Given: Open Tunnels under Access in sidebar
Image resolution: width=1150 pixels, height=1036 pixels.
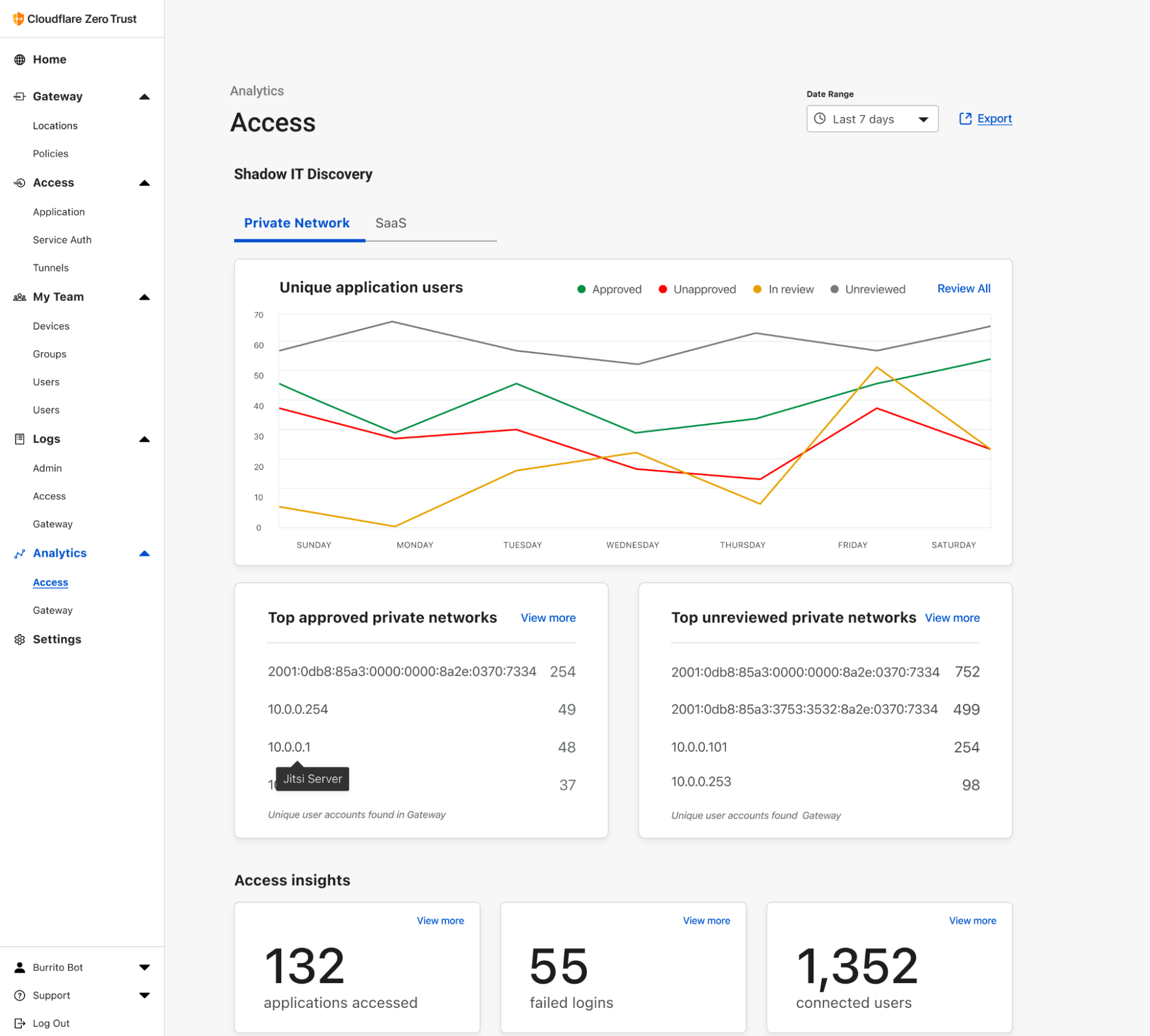Looking at the screenshot, I should [51, 268].
